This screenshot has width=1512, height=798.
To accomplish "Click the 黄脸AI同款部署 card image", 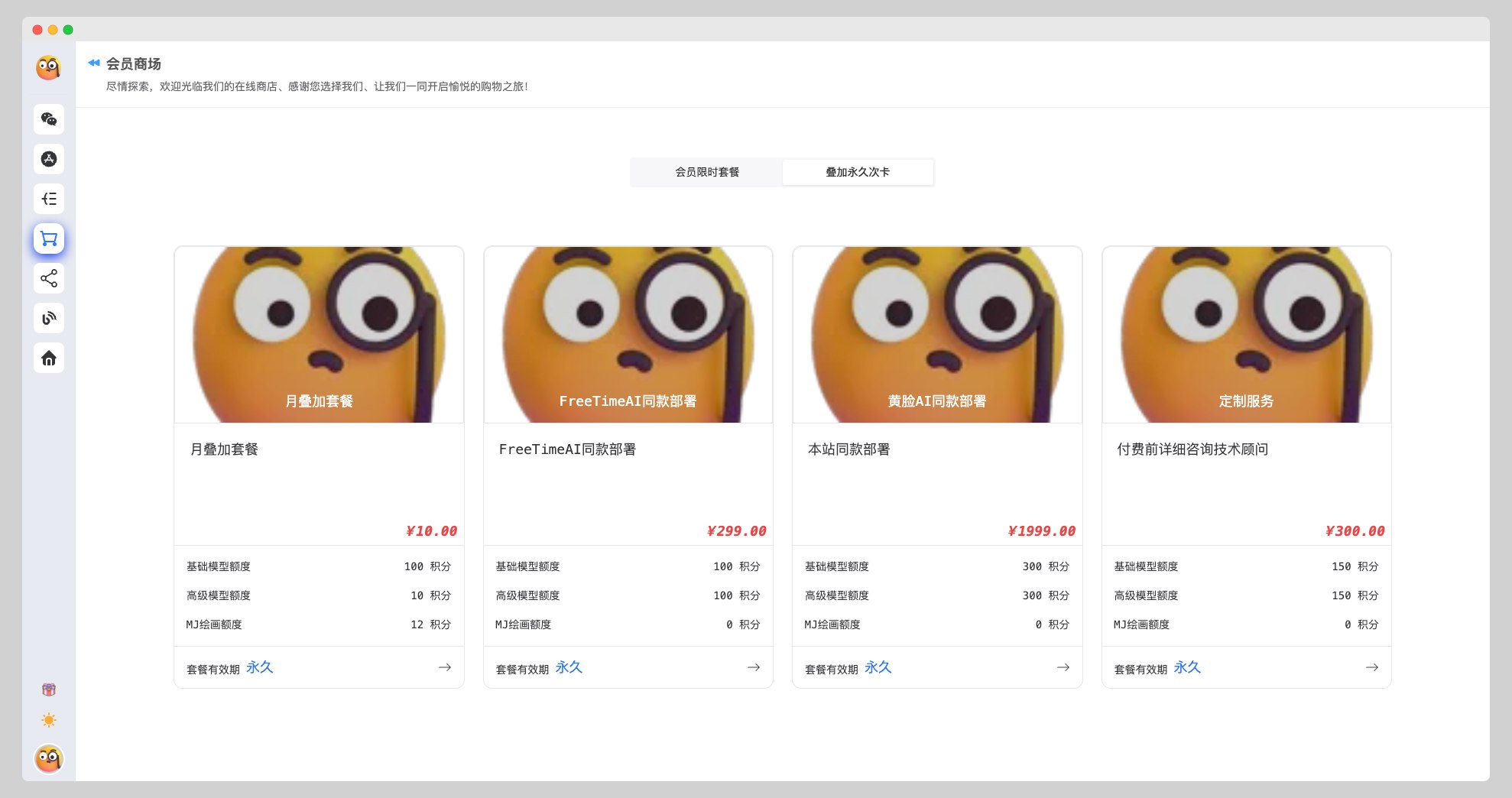I will (937, 334).
